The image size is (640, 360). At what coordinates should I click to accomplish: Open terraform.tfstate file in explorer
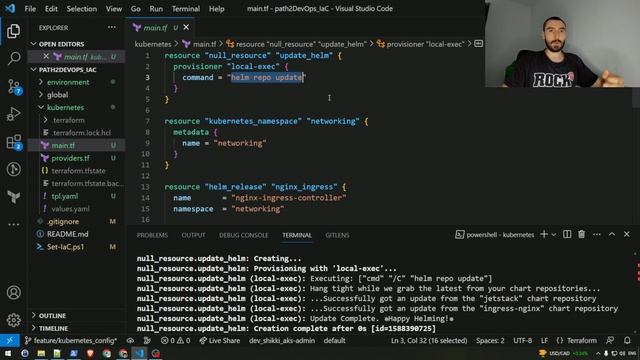pos(78,171)
